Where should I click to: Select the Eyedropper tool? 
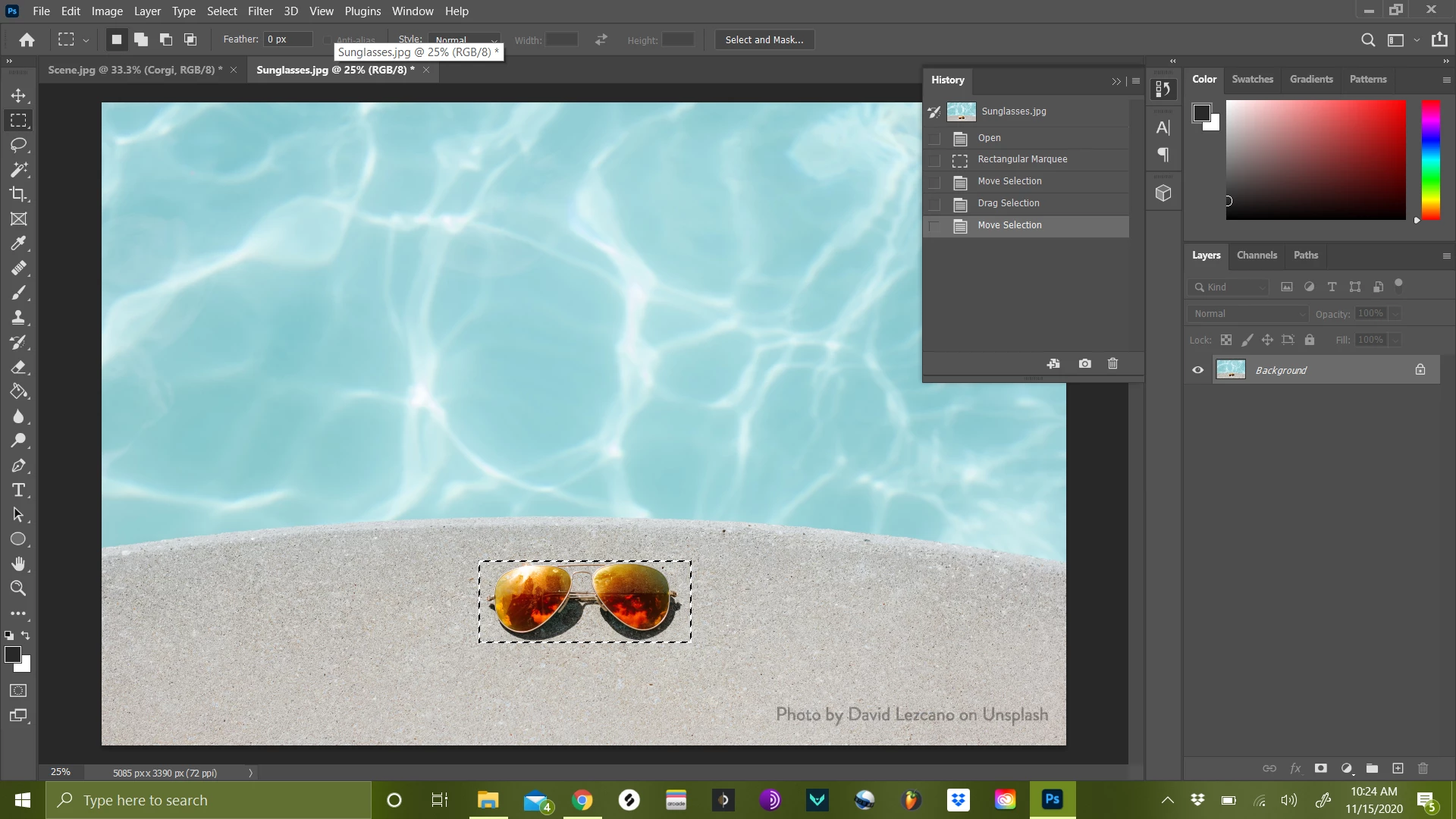tap(18, 243)
